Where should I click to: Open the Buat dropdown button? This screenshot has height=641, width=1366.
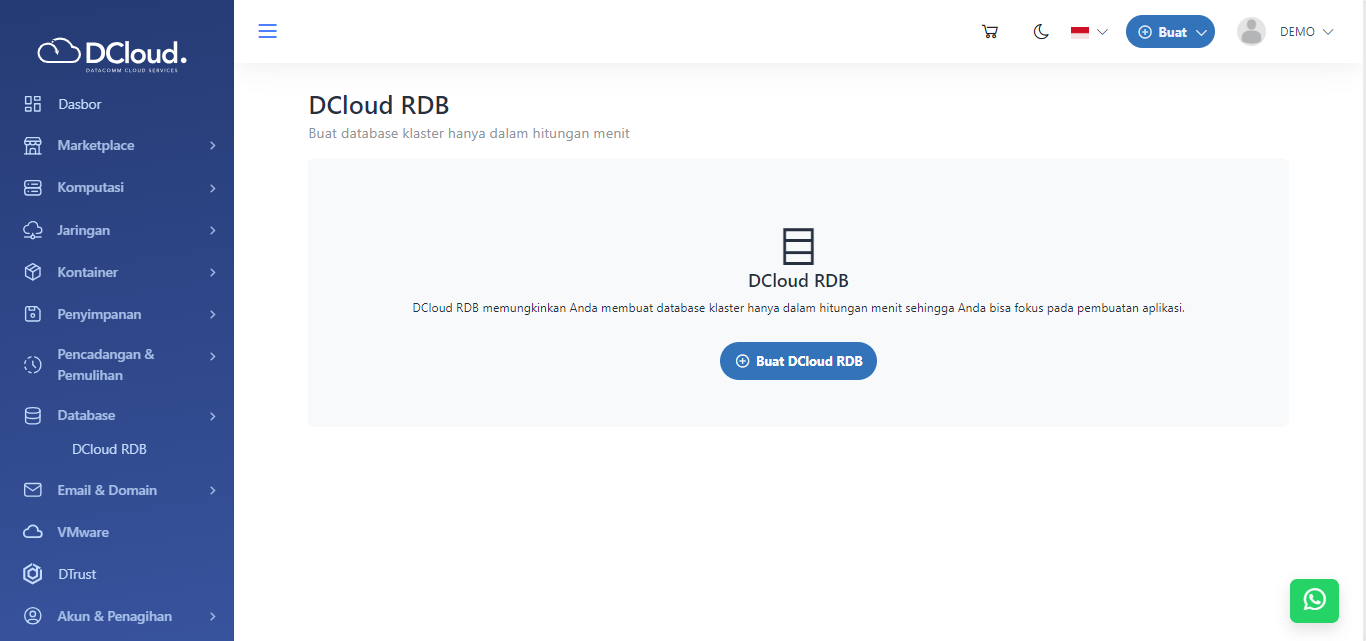pos(1170,31)
